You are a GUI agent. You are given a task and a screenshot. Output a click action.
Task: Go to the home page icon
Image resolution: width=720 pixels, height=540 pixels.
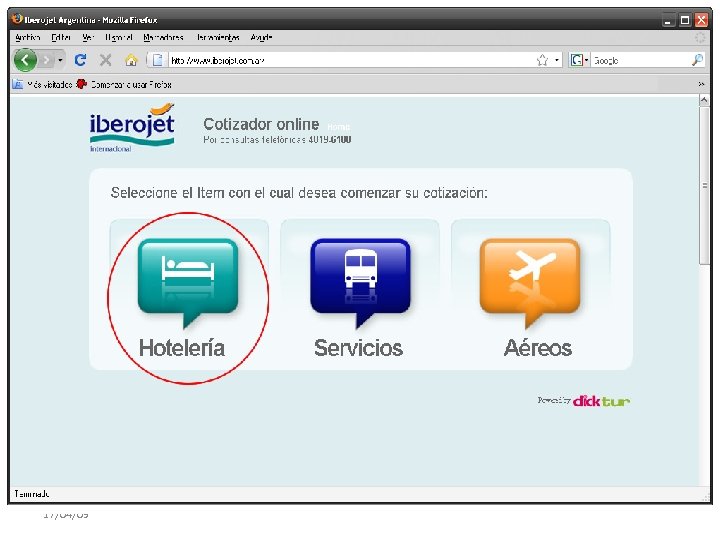point(131,60)
